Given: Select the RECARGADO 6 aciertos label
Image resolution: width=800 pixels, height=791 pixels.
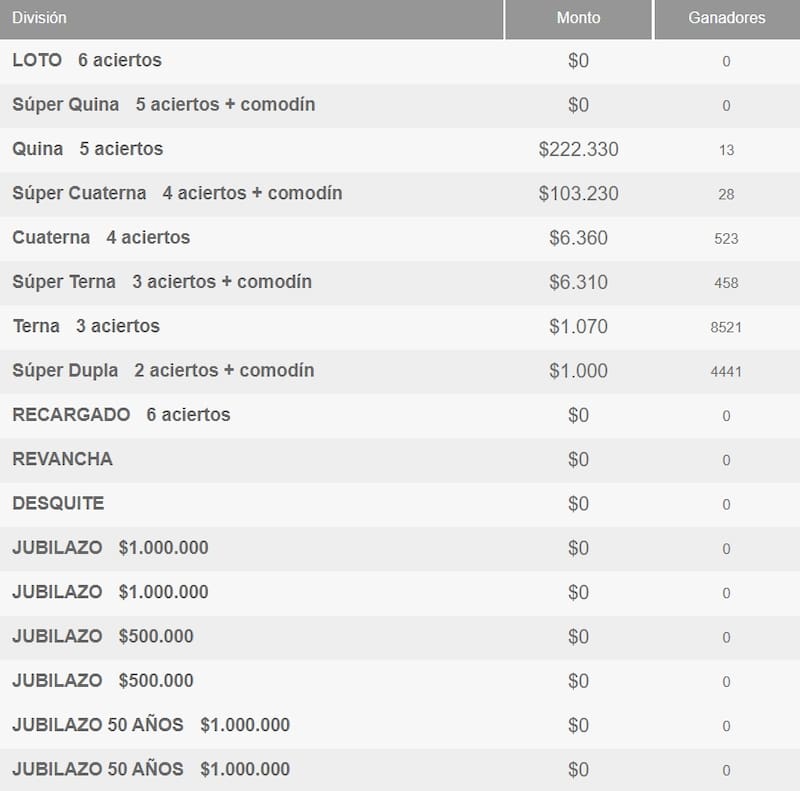Looking at the screenshot, I should tap(121, 414).
